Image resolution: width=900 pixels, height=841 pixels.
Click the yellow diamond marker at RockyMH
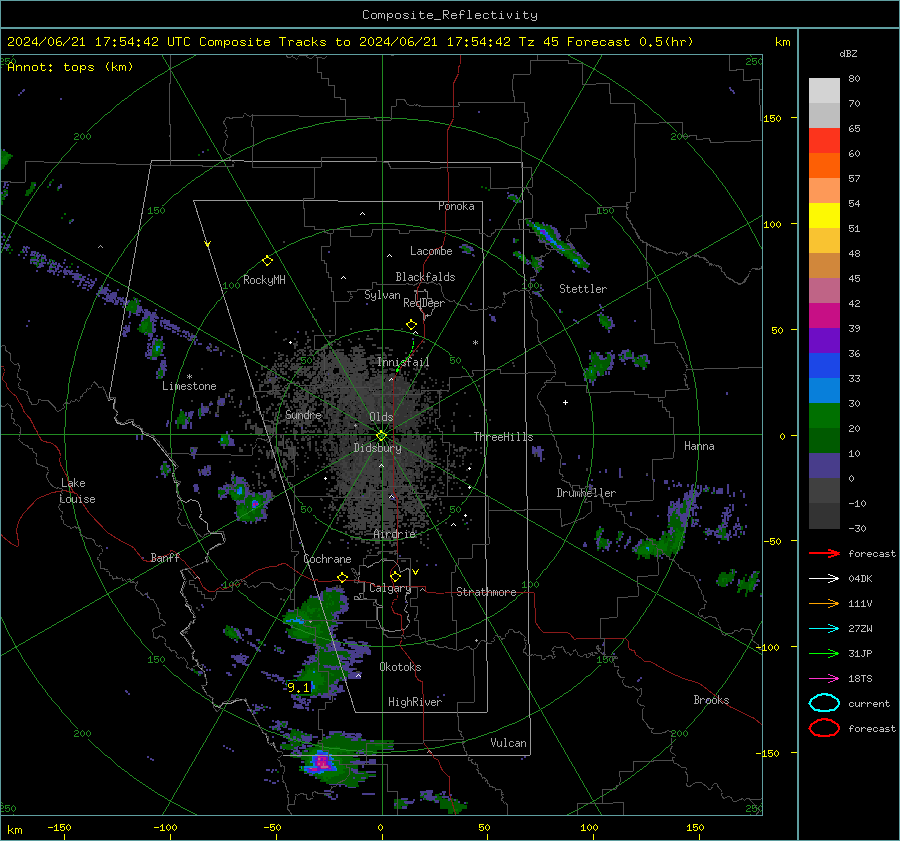coord(267,261)
